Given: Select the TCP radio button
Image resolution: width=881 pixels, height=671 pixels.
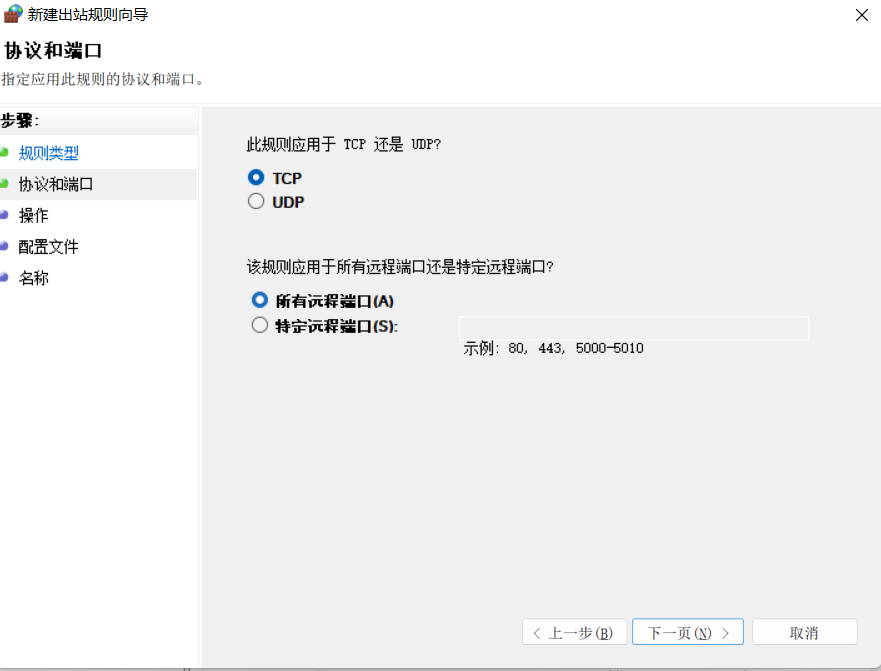Looking at the screenshot, I should click(x=256, y=178).
